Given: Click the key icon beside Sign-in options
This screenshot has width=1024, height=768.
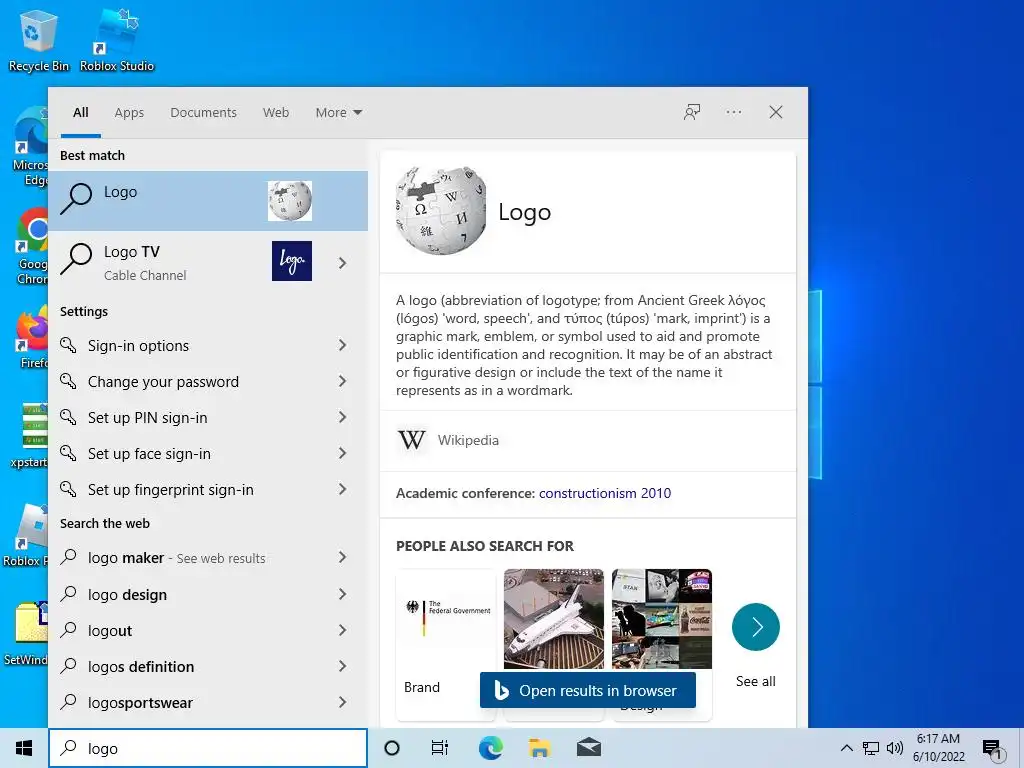Looking at the screenshot, I should click(x=69, y=345).
